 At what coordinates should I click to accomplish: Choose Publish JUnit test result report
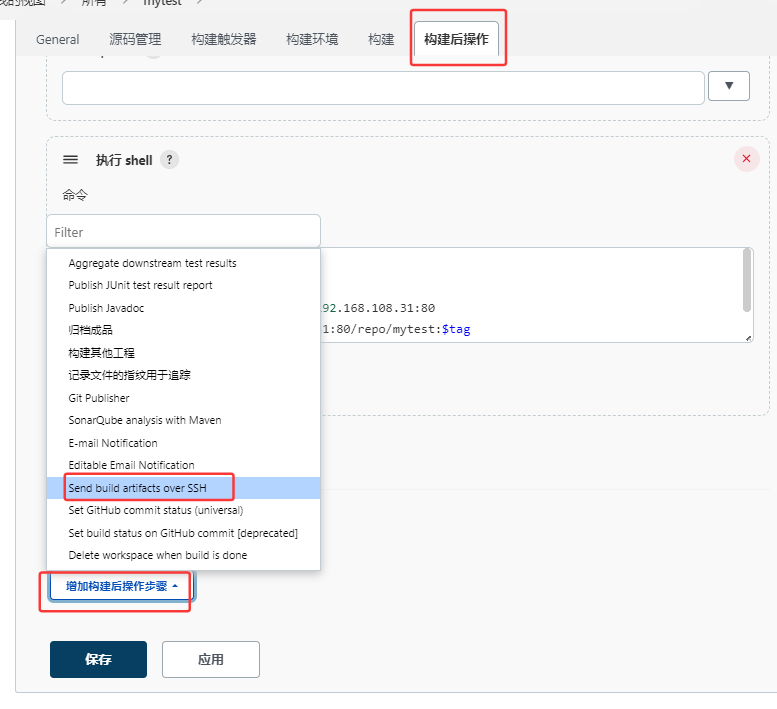point(183,285)
